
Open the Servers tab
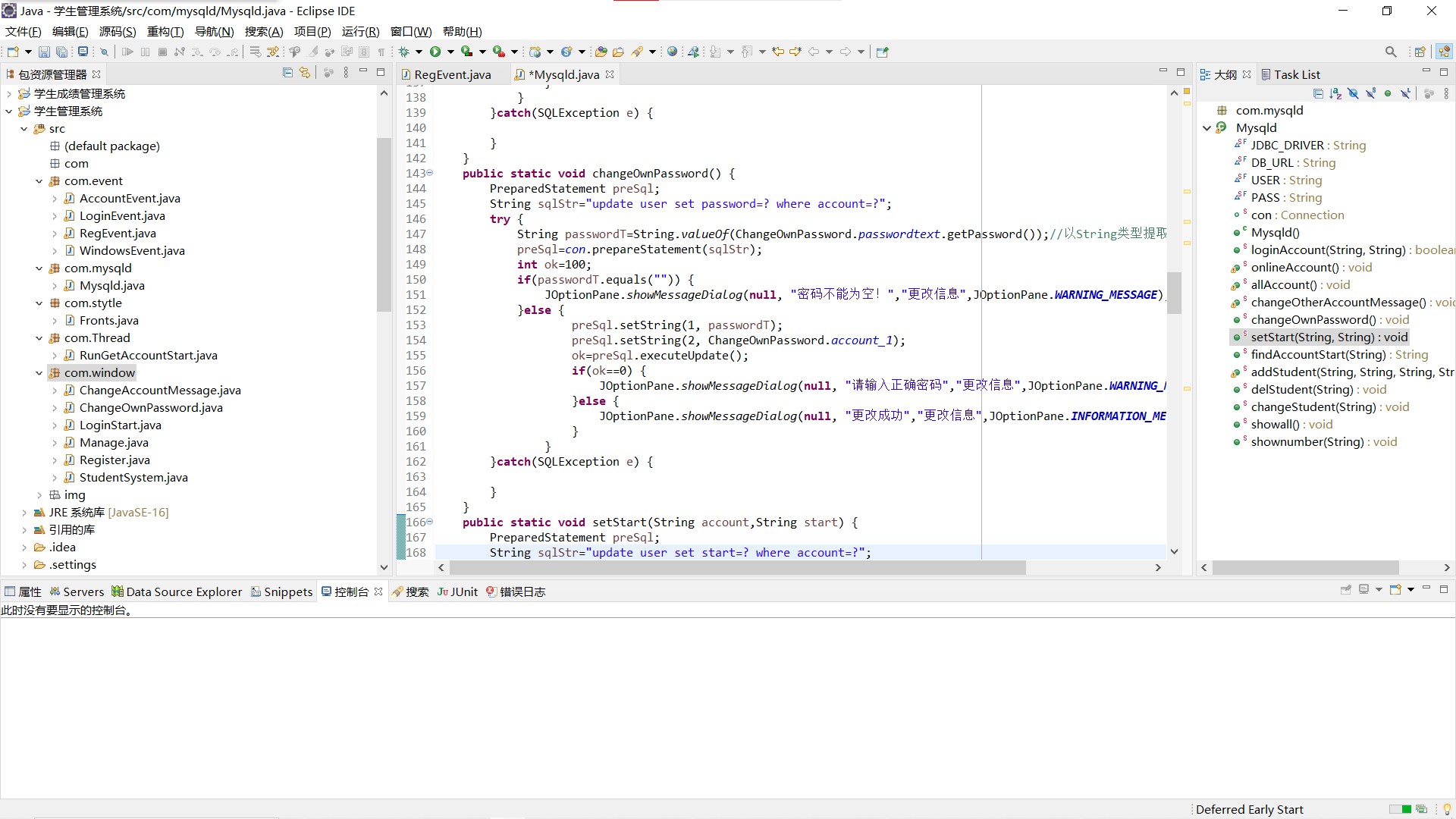point(77,591)
